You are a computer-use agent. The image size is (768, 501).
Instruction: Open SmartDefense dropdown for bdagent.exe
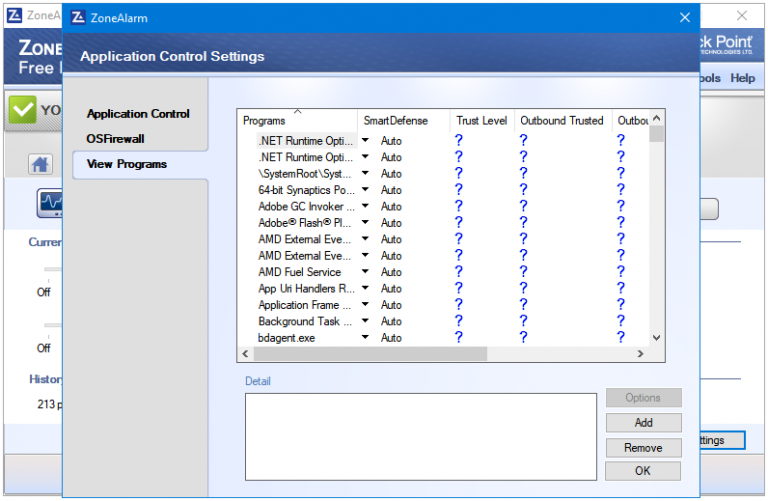pyautogui.click(x=365, y=337)
